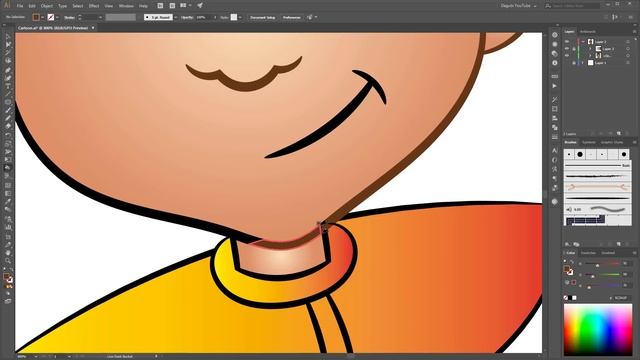Pick a color from the color spectrum
The image size is (640, 360).
[x=598, y=330]
